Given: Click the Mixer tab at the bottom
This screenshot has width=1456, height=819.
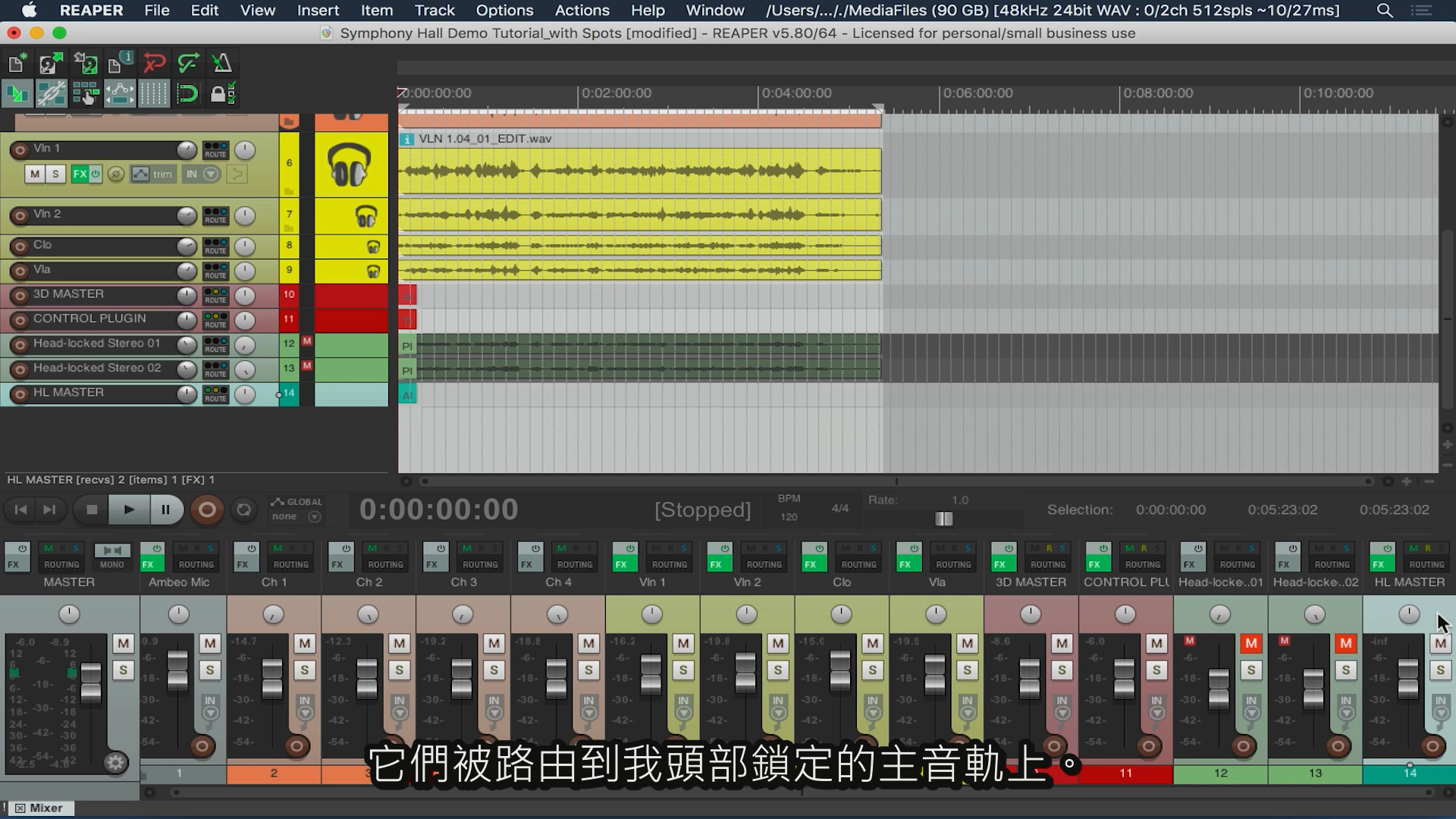Looking at the screenshot, I should pyautogui.click(x=39, y=808).
